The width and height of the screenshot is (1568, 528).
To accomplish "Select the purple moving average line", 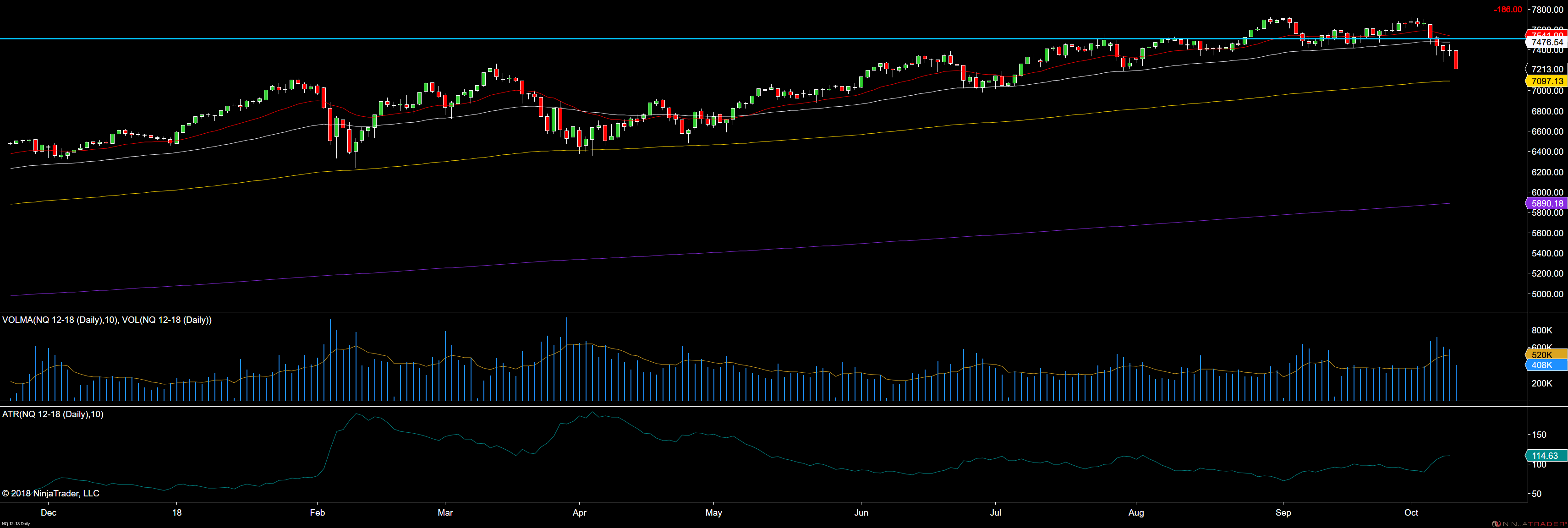I will [730, 252].
